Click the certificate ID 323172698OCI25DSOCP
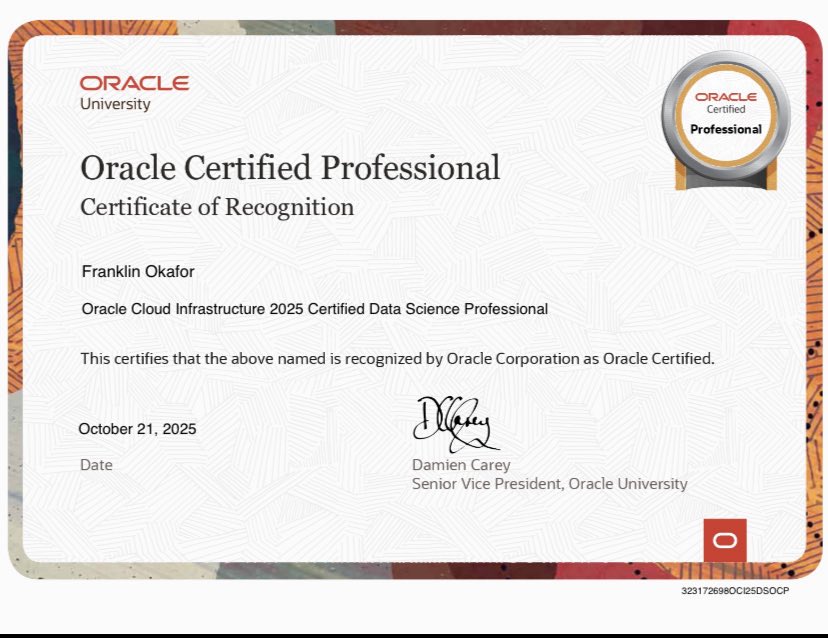828x638 pixels. point(735,590)
